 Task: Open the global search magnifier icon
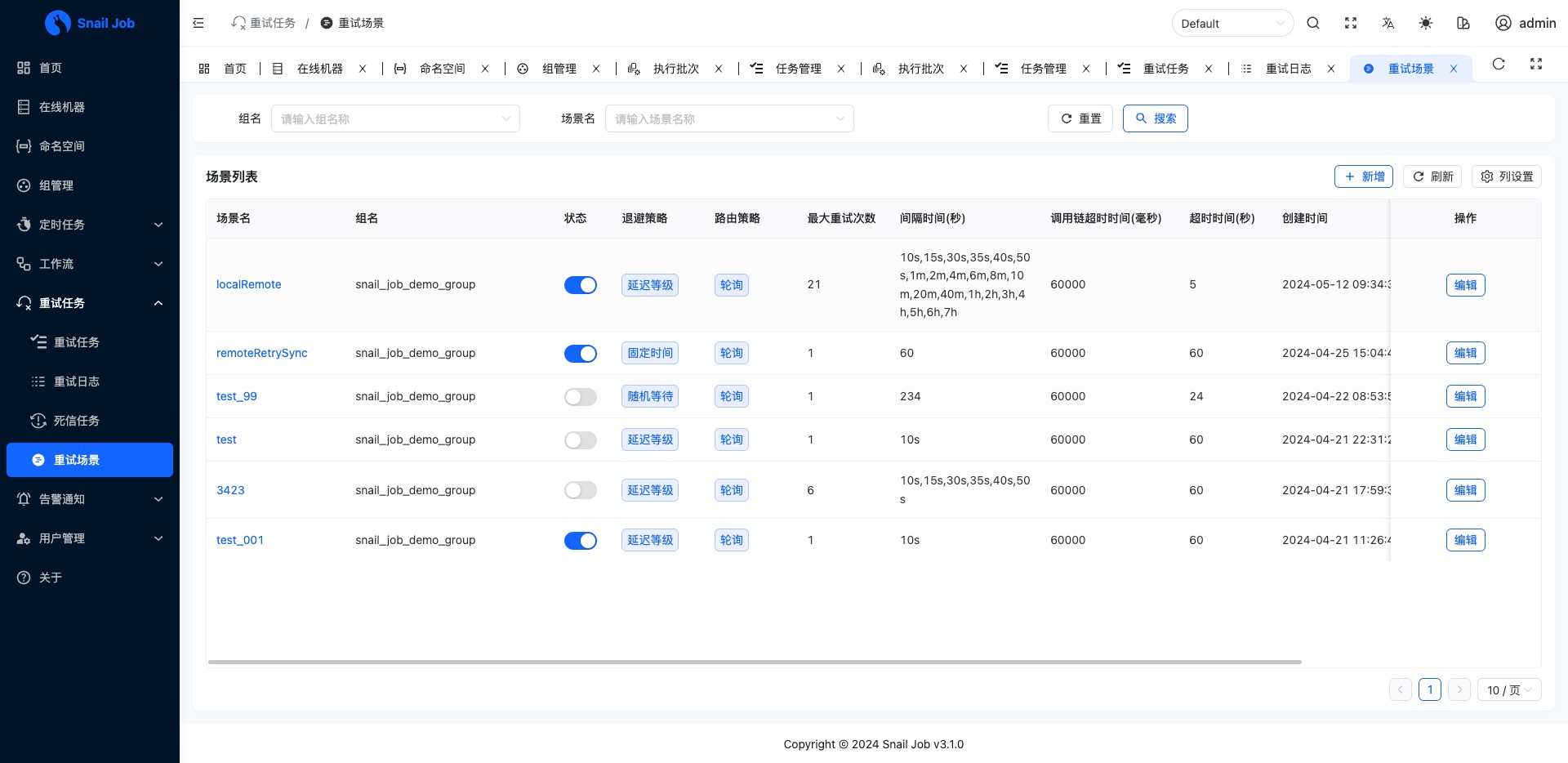(1313, 23)
